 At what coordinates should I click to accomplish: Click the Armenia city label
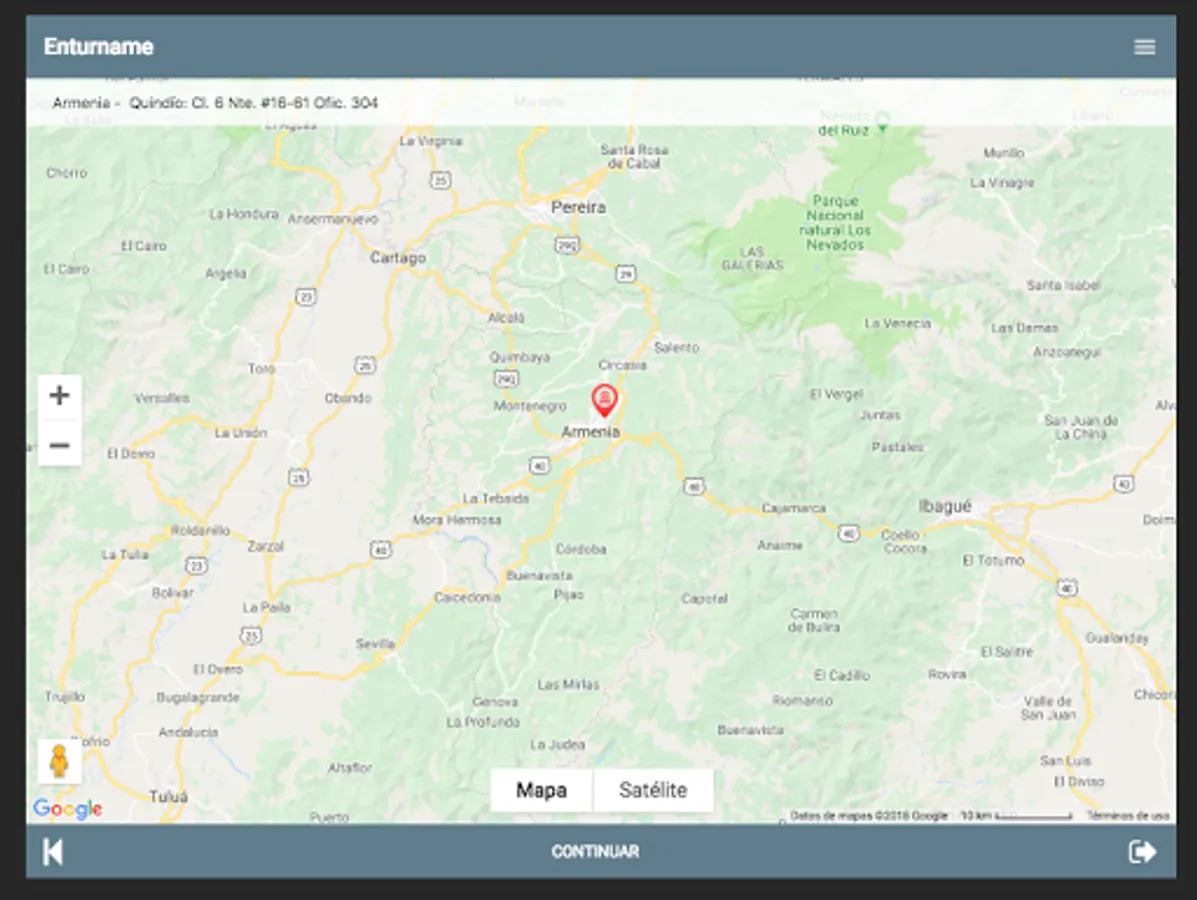point(590,432)
